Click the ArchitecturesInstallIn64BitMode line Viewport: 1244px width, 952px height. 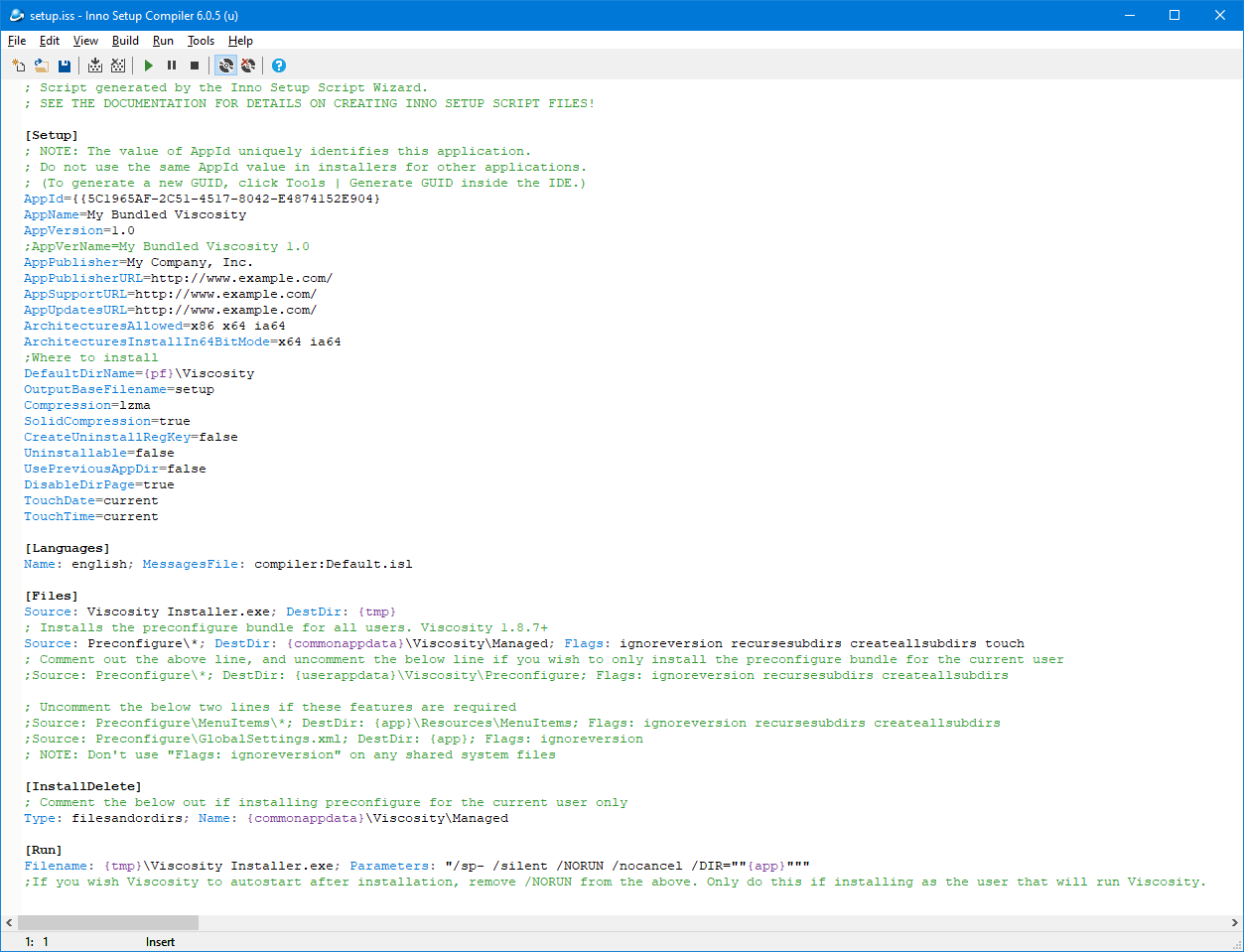click(183, 341)
